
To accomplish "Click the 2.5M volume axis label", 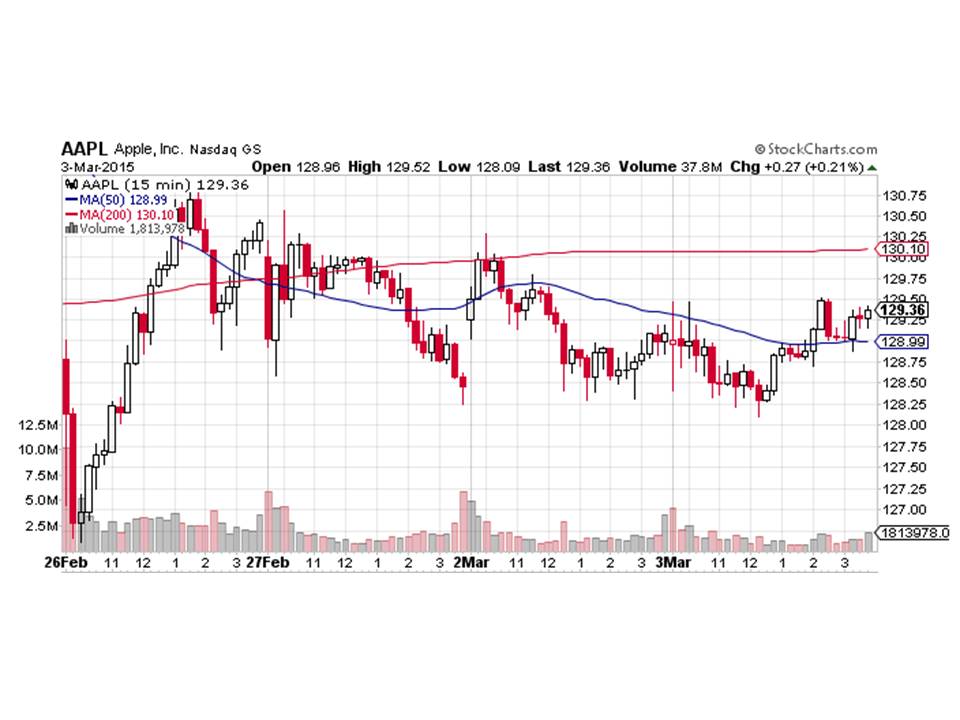I will point(42,527).
